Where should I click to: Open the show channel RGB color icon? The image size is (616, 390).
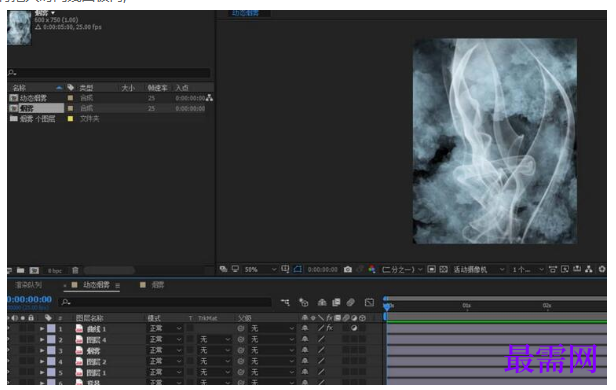click(x=372, y=269)
